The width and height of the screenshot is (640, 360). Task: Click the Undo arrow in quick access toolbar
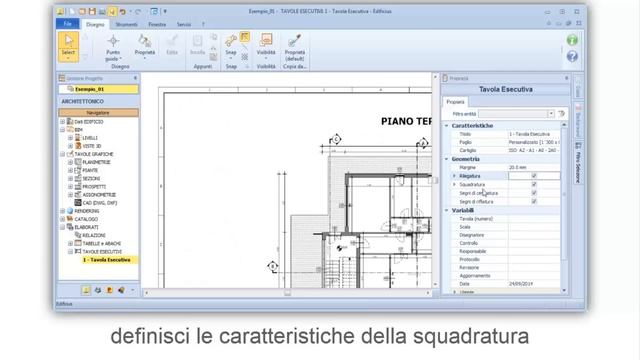point(122,11)
